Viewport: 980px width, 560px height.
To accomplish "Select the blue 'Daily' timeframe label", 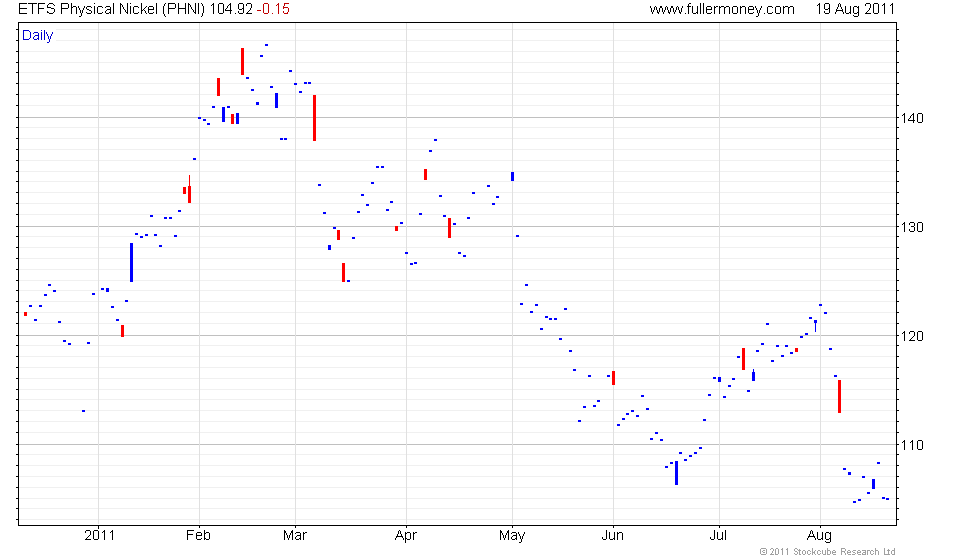I will [x=38, y=36].
